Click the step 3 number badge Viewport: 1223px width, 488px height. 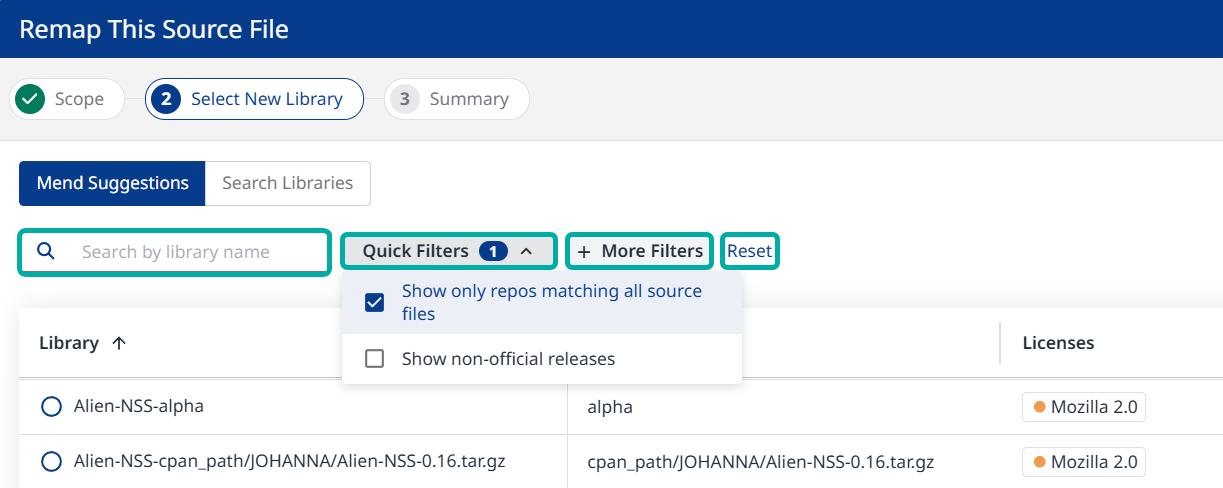pos(405,99)
